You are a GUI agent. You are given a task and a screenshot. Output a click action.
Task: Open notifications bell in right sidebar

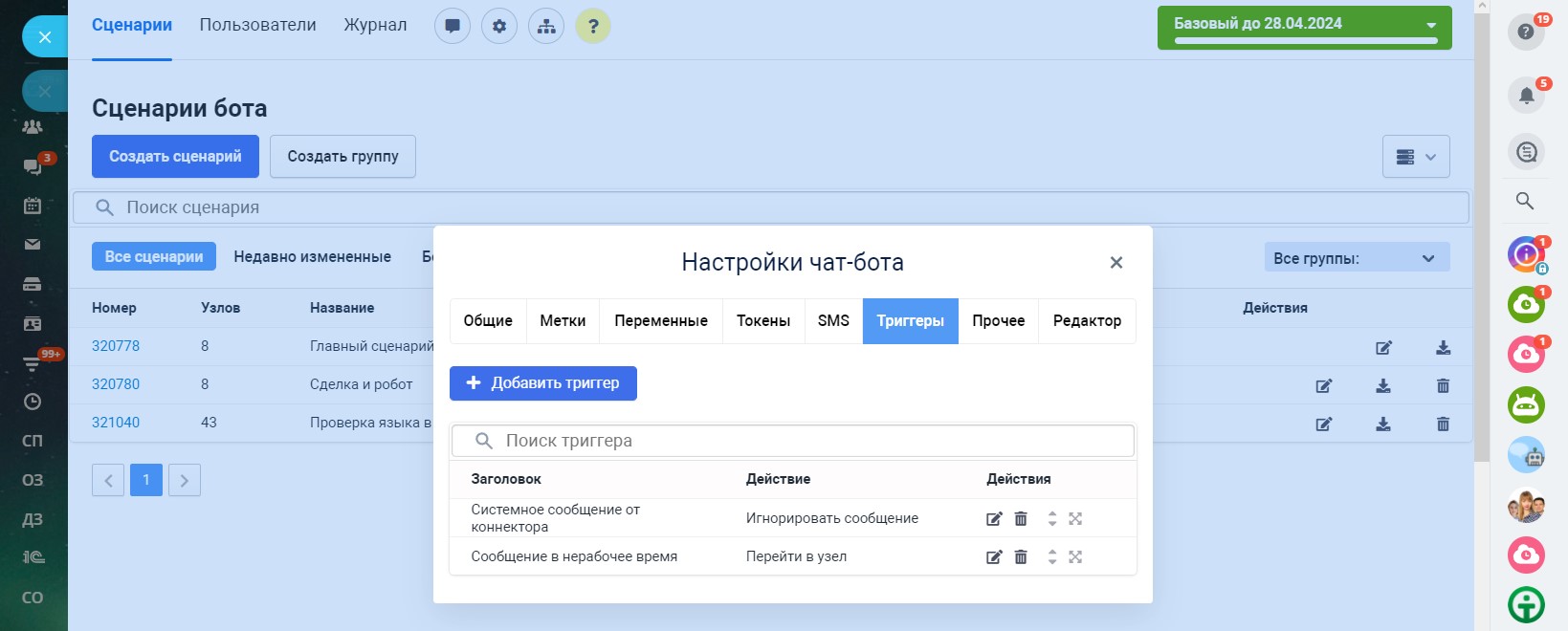point(1526,95)
